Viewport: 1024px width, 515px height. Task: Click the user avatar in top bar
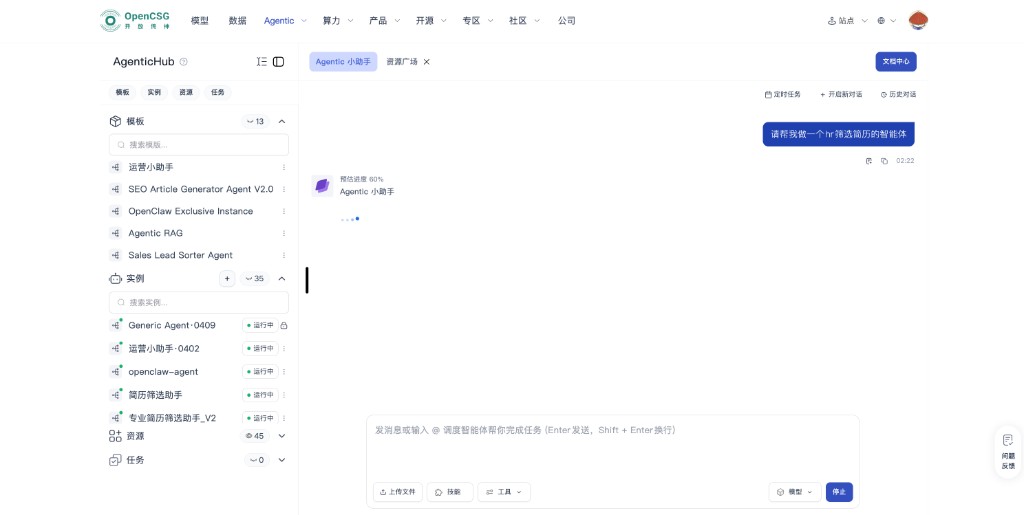pyautogui.click(x=918, y=20)
